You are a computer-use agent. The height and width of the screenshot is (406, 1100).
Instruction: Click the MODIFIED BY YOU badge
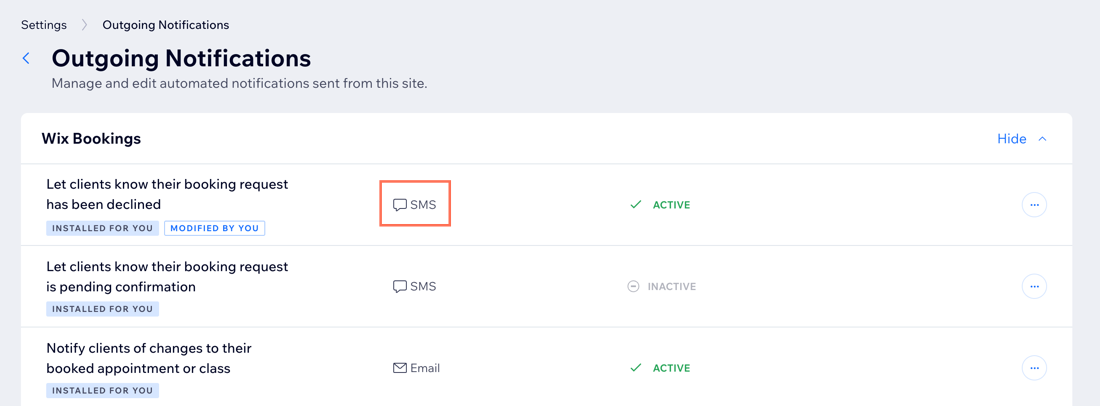(x=215, y=228)
